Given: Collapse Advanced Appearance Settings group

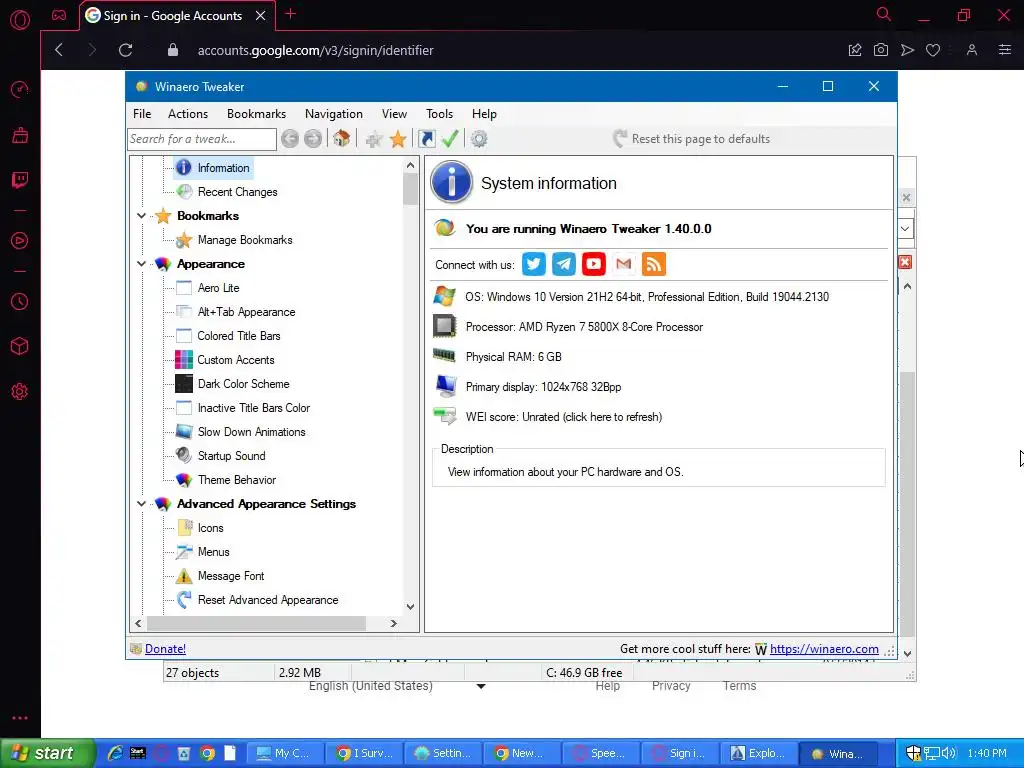Looking at the screenshot, I should coord(141,504).
